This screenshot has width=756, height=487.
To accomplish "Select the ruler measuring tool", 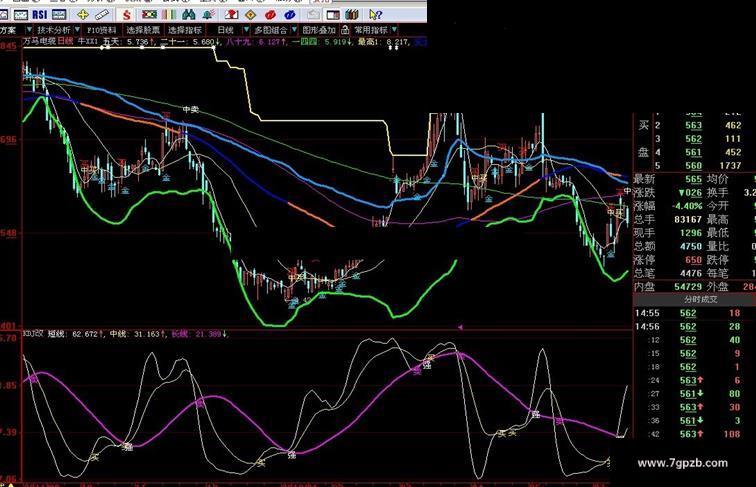I will pyautogui.click(x=102, y=15).
